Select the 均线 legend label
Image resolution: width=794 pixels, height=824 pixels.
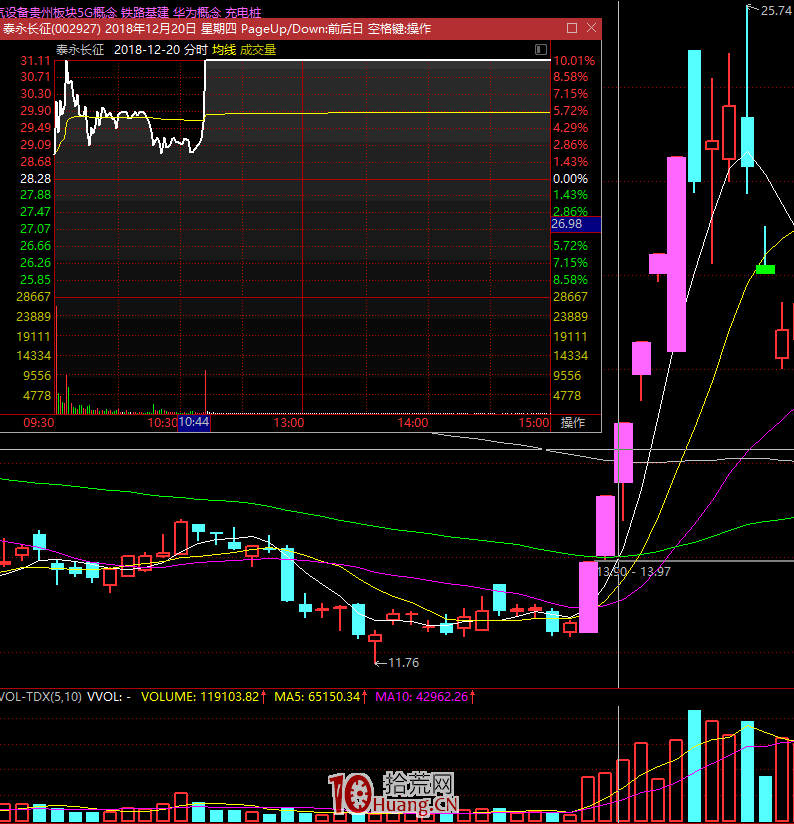pyautogui.click(x=224, y=49)
